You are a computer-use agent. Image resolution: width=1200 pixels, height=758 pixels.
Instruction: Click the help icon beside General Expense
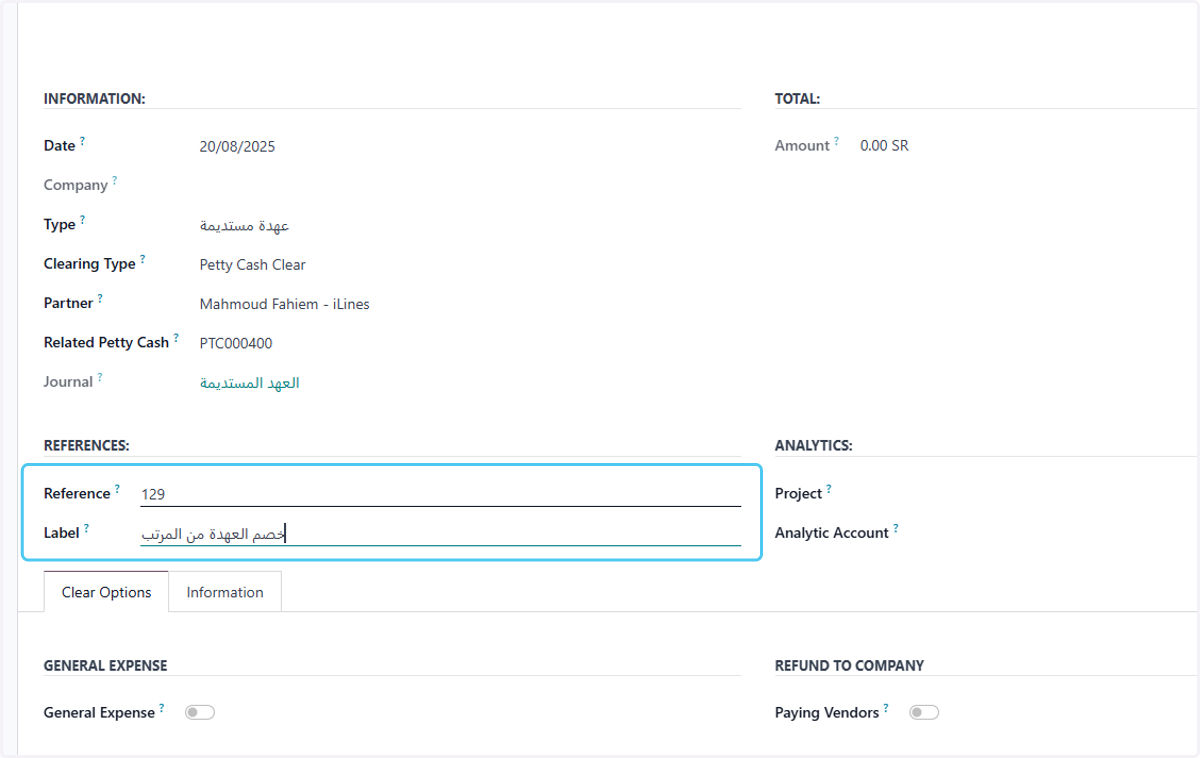162,708
